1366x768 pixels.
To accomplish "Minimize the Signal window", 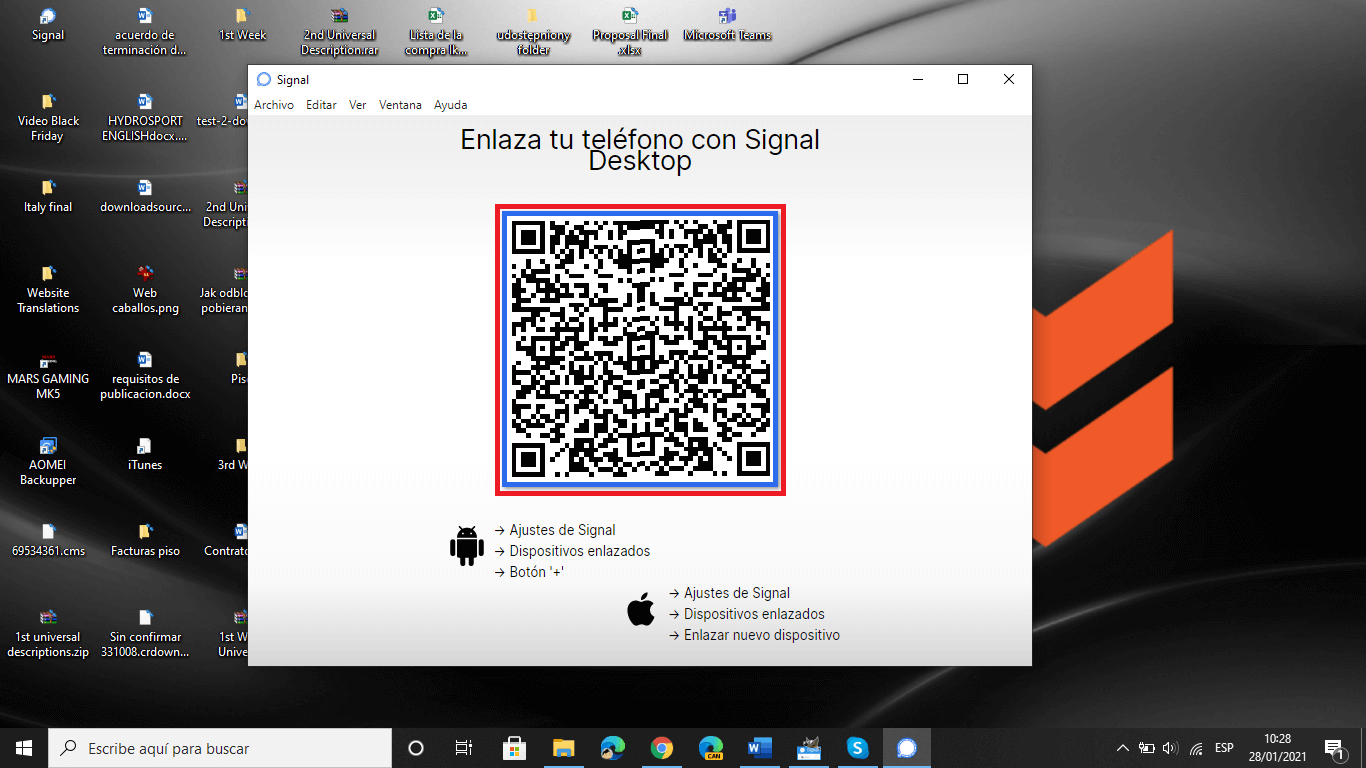I will (x=917, y=80).
